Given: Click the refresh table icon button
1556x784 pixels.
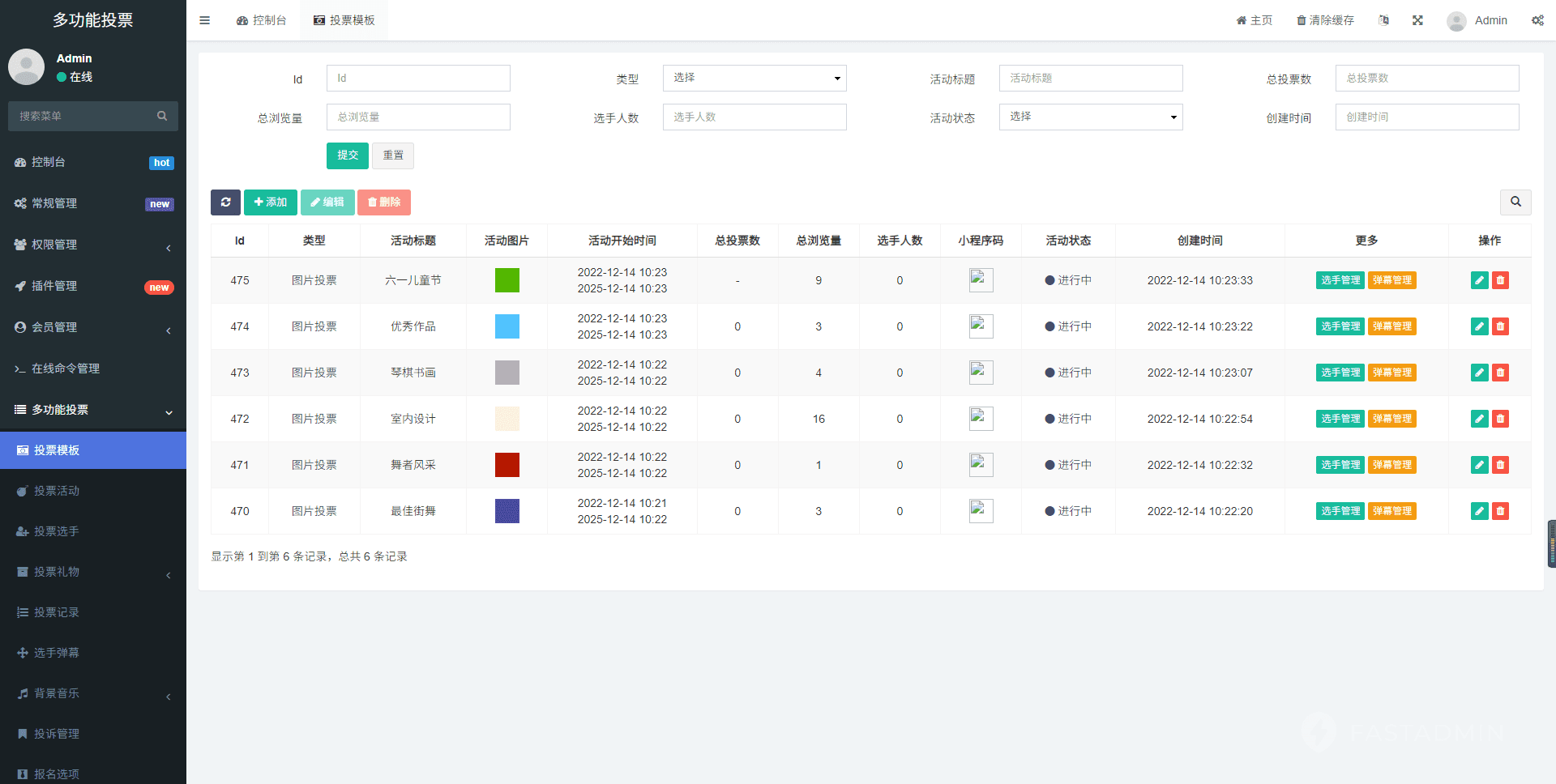Looking at the screenshot, I should click(225, 202).
